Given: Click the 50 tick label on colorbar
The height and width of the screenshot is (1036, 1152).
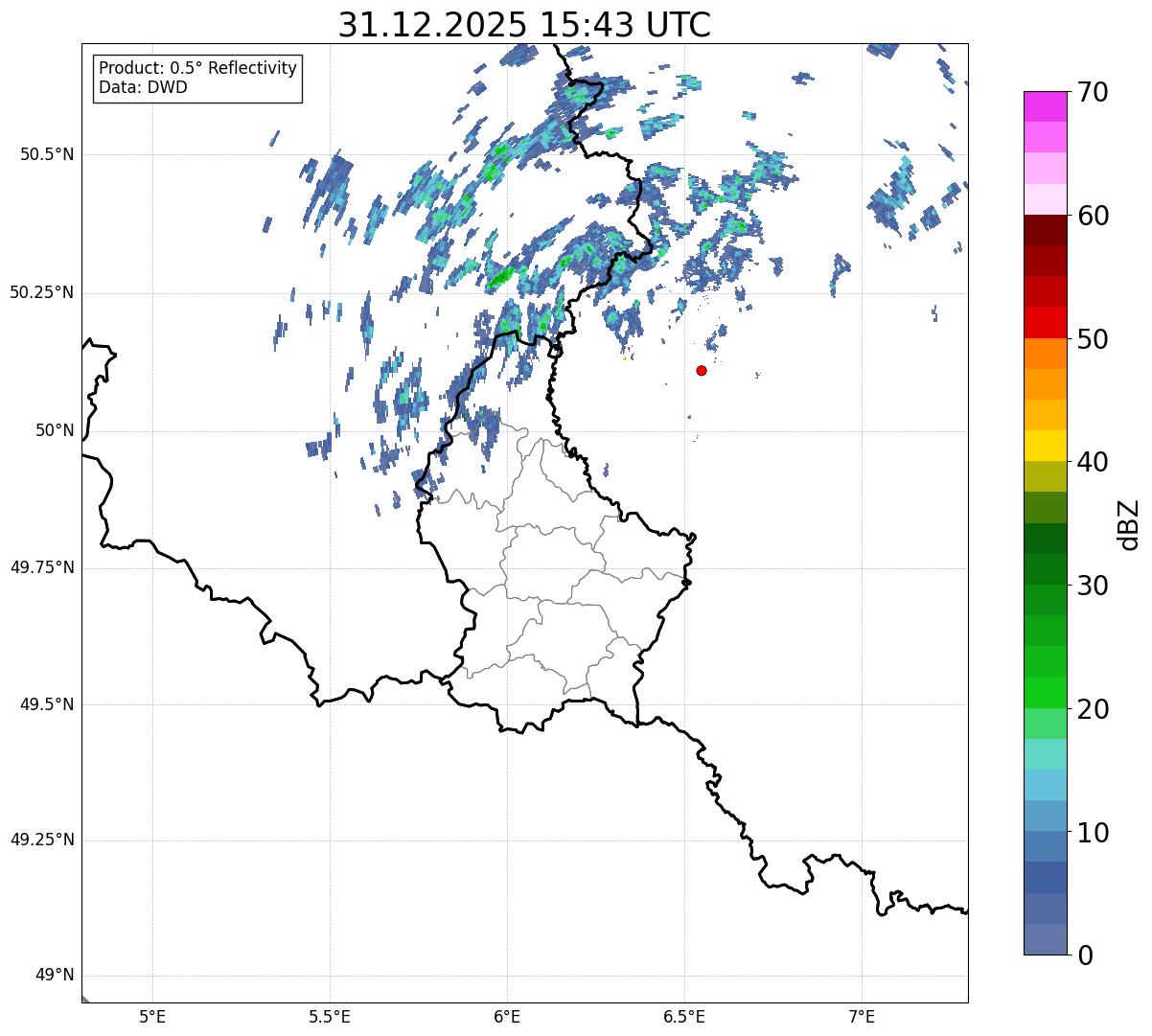Looking at the screenshot, I should tap(1093, 339).
